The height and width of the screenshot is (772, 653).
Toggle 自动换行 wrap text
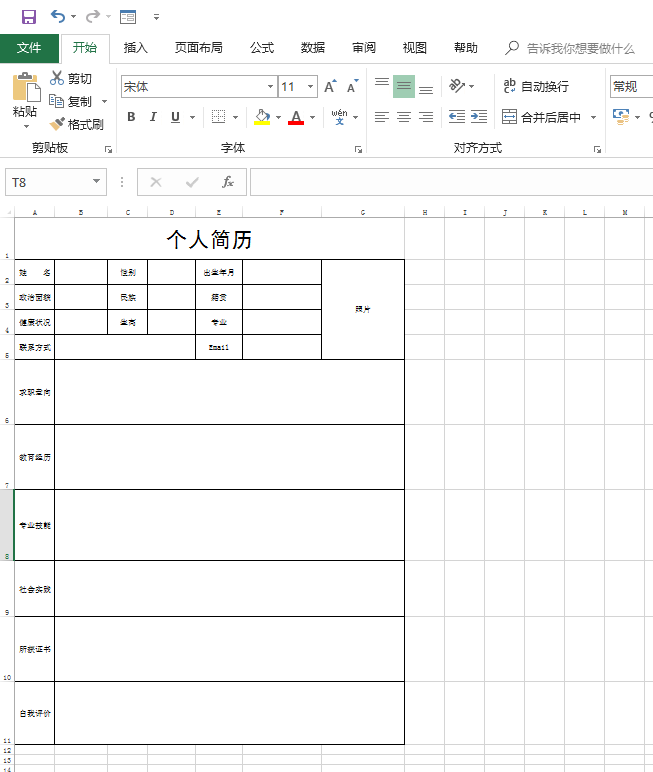(x=536, y=86)
